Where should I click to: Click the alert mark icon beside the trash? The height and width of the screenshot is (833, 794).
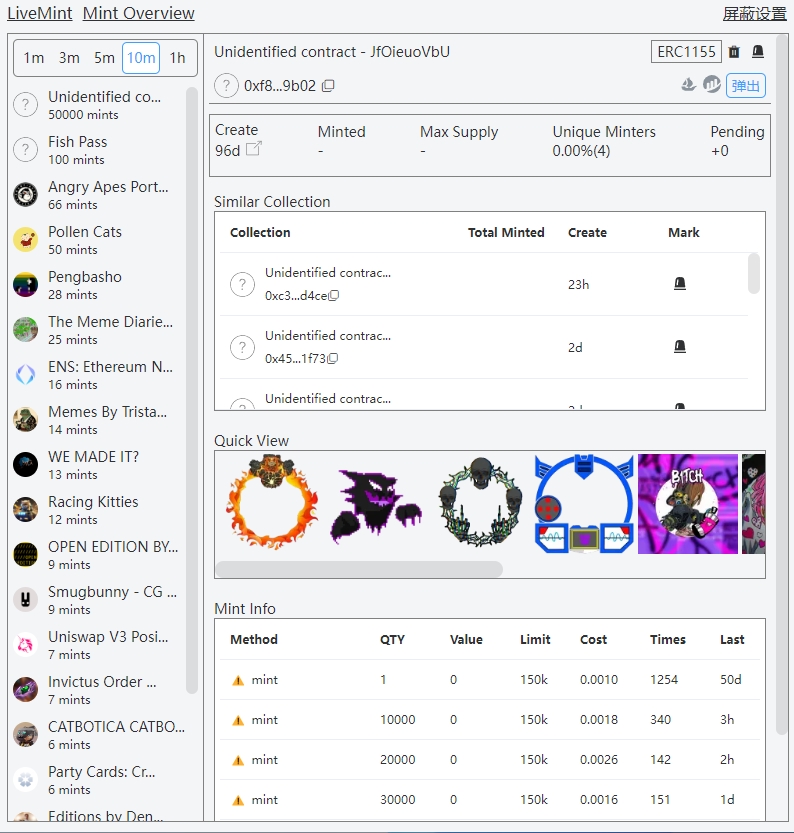tap(758, 52)
